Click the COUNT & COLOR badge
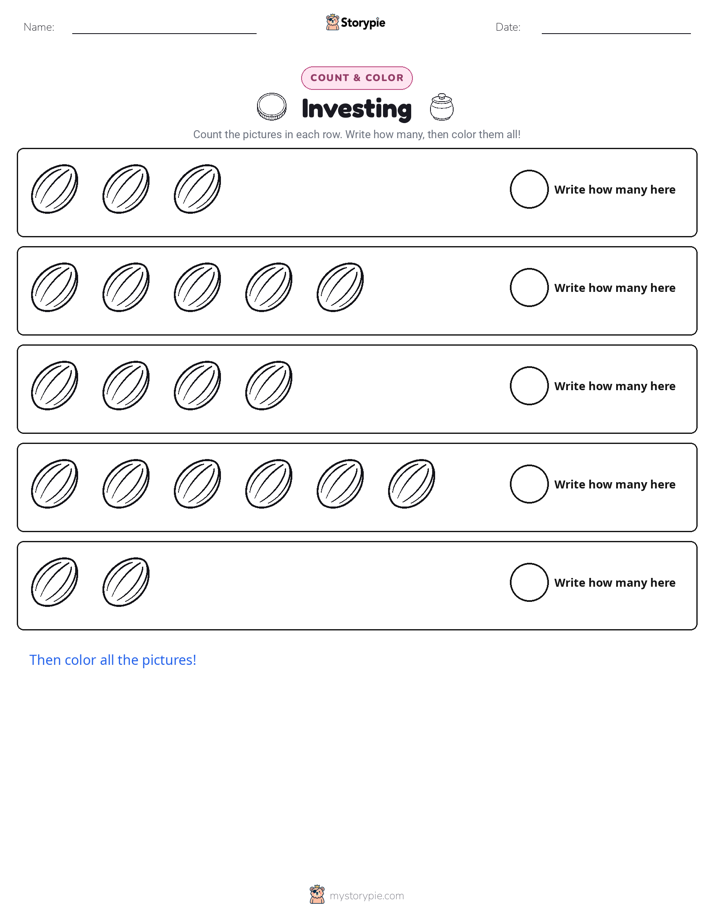 (357, 78)
